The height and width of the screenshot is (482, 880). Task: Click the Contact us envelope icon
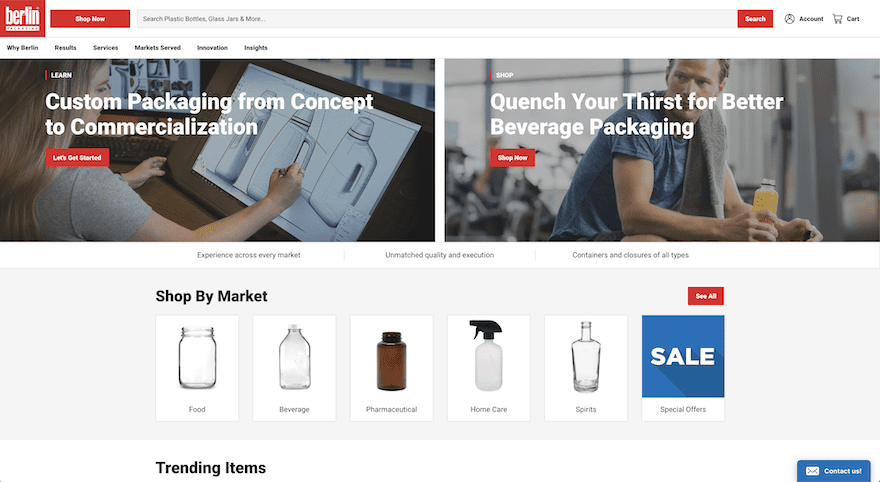pyautogui.click(x=812, y=471)
